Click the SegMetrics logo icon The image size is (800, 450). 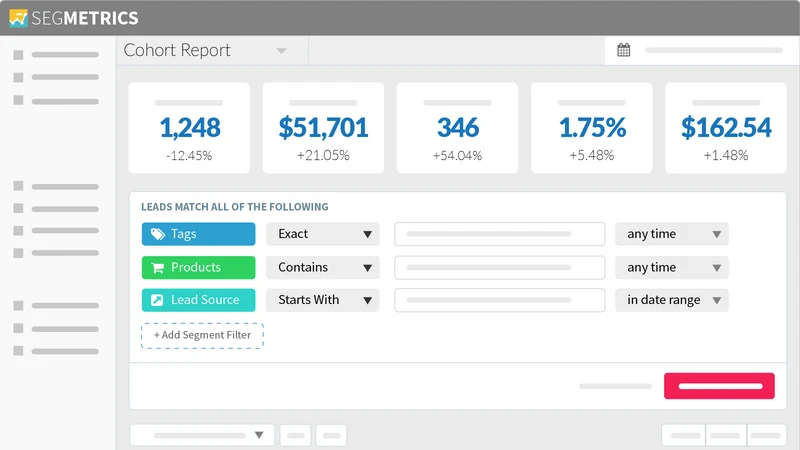[x=18, y=18]
